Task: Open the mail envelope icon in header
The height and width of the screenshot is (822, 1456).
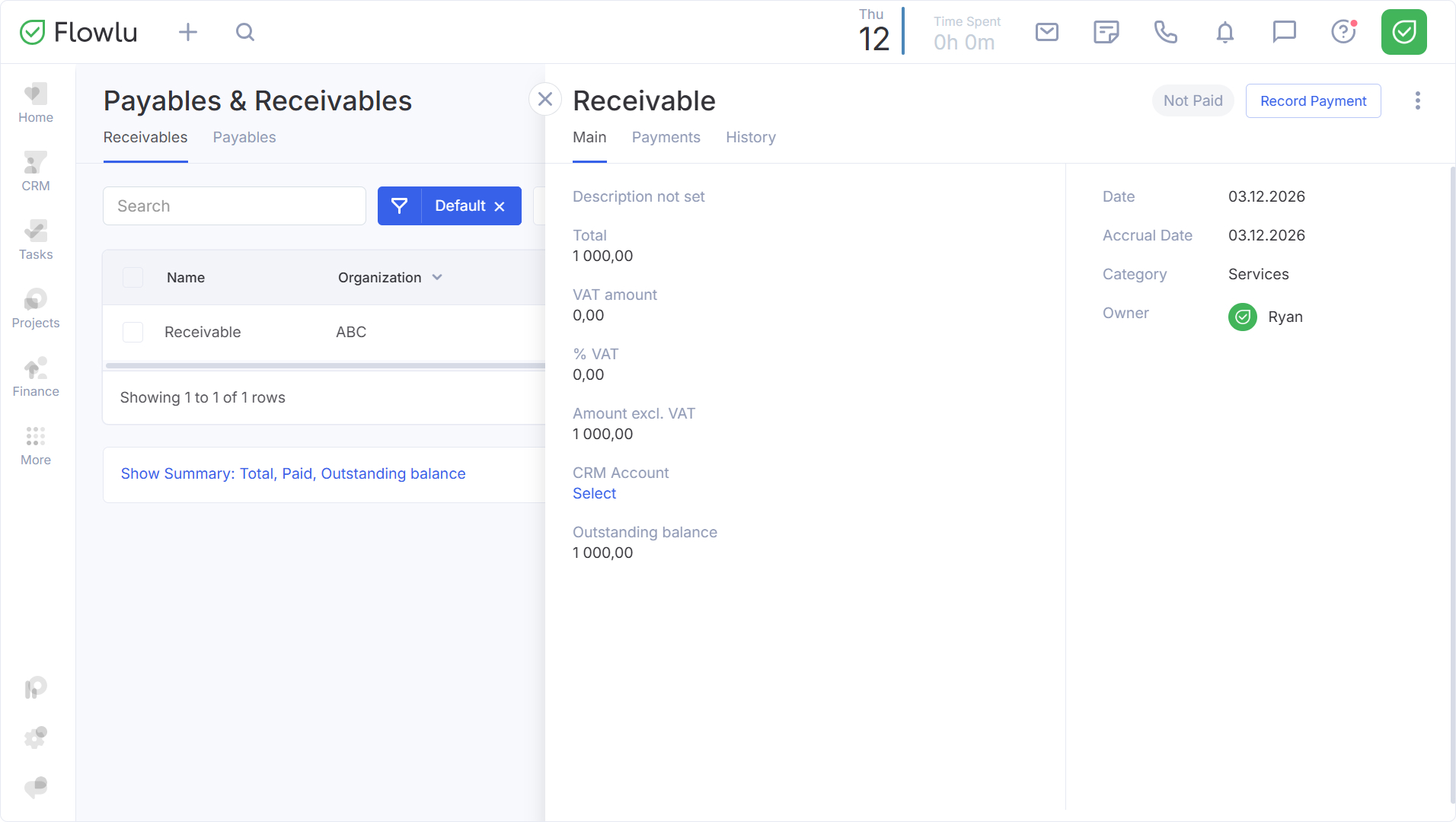Action: (x=1047, y=32)
